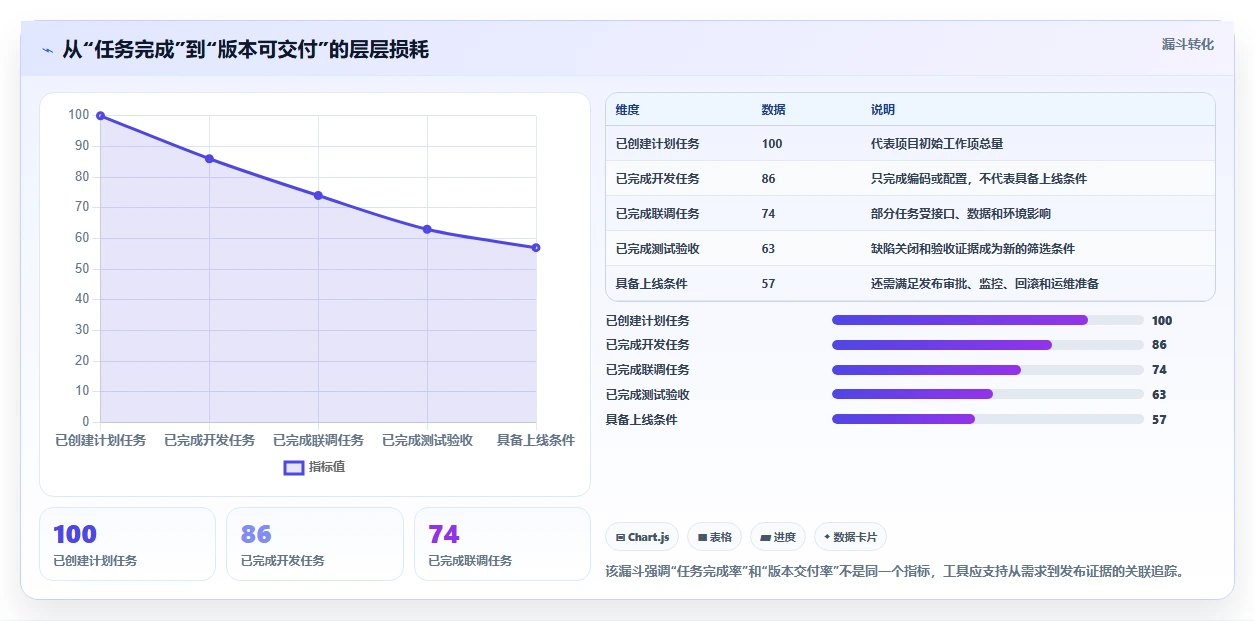Click the icon in the Chart.js tag

click(x=621, y=537)
